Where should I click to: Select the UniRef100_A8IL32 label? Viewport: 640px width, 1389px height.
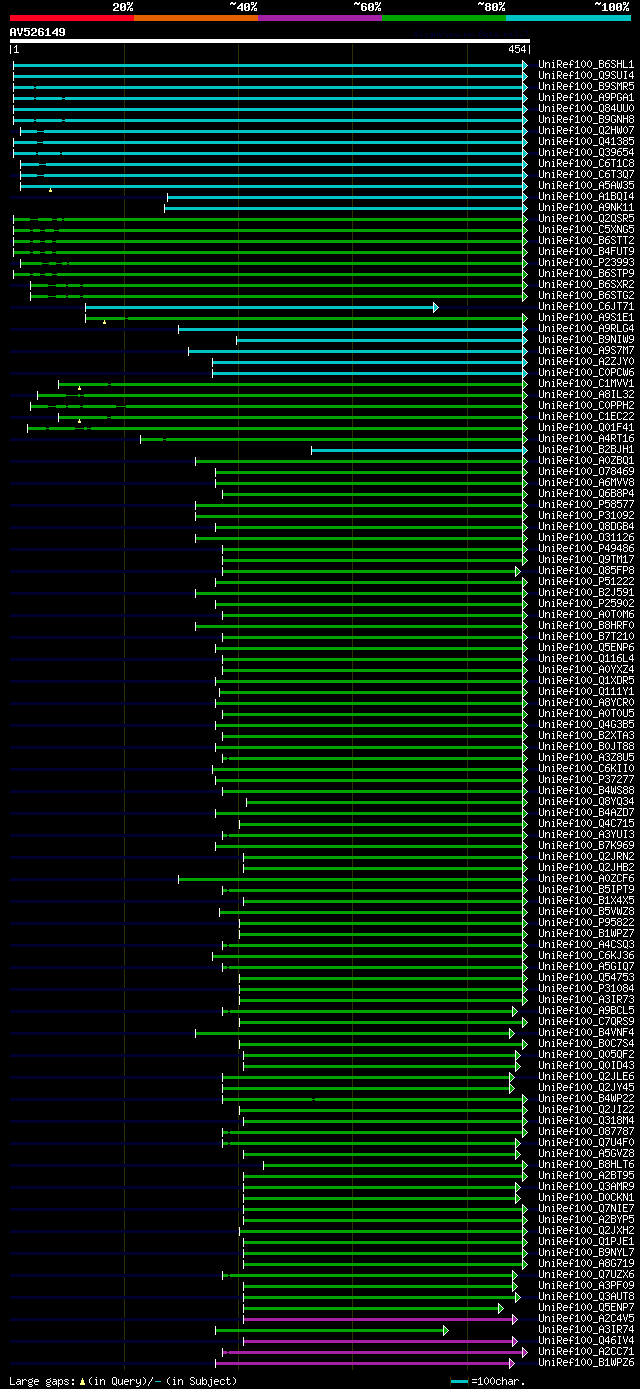(x=586, y=394)
